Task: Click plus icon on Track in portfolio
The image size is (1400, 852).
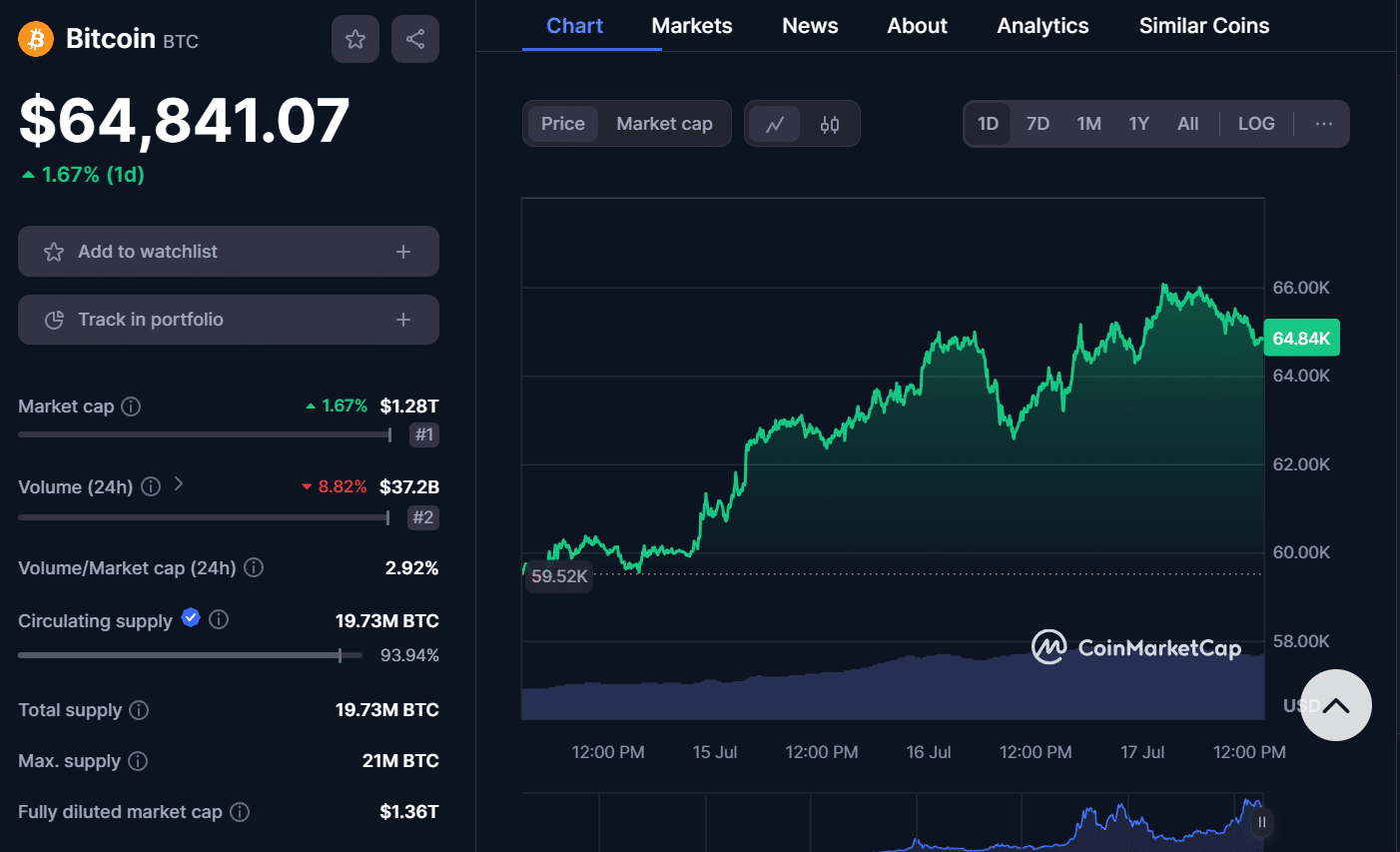Action: (x=403, y=320)
